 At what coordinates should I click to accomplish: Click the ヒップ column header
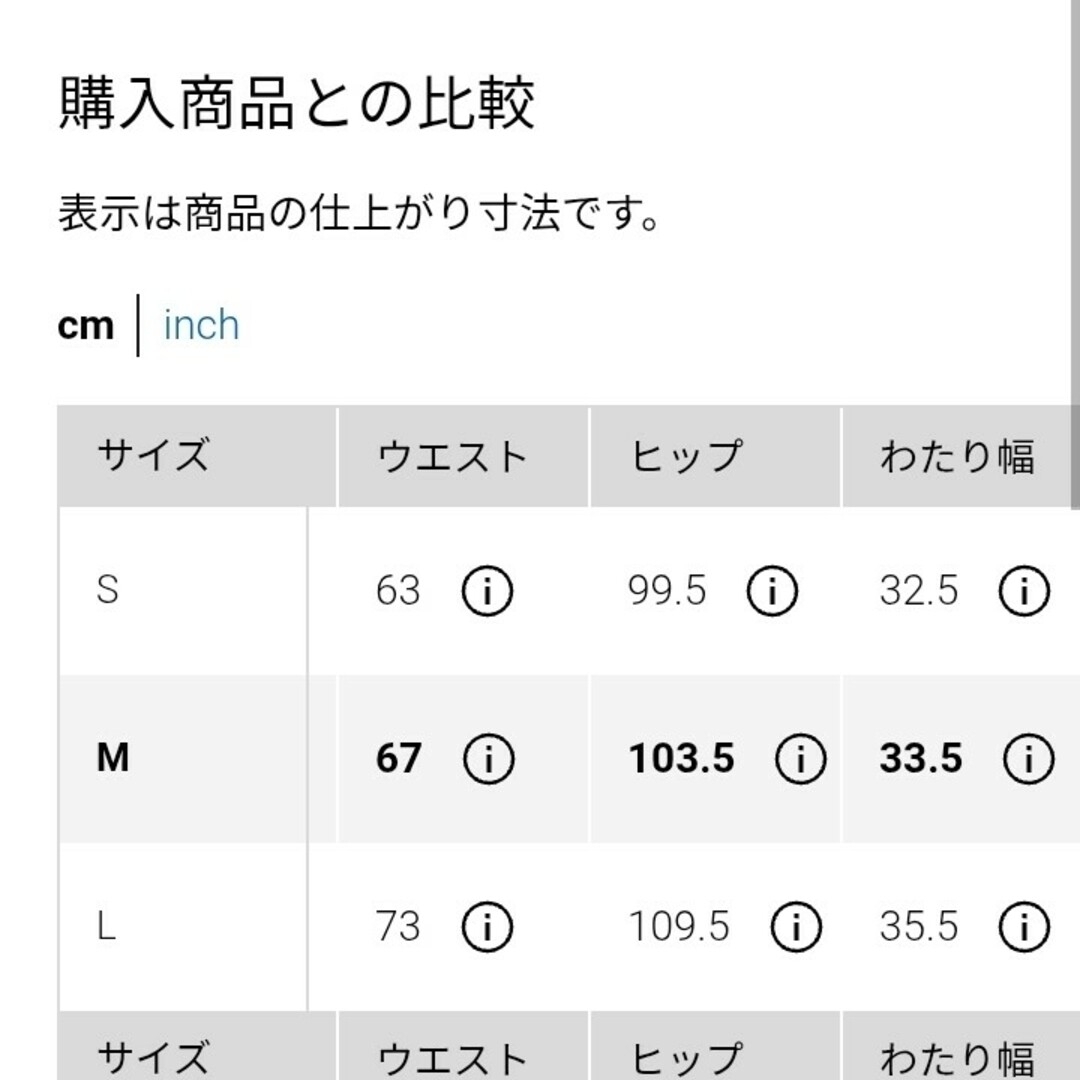click(x=715, y=457)
